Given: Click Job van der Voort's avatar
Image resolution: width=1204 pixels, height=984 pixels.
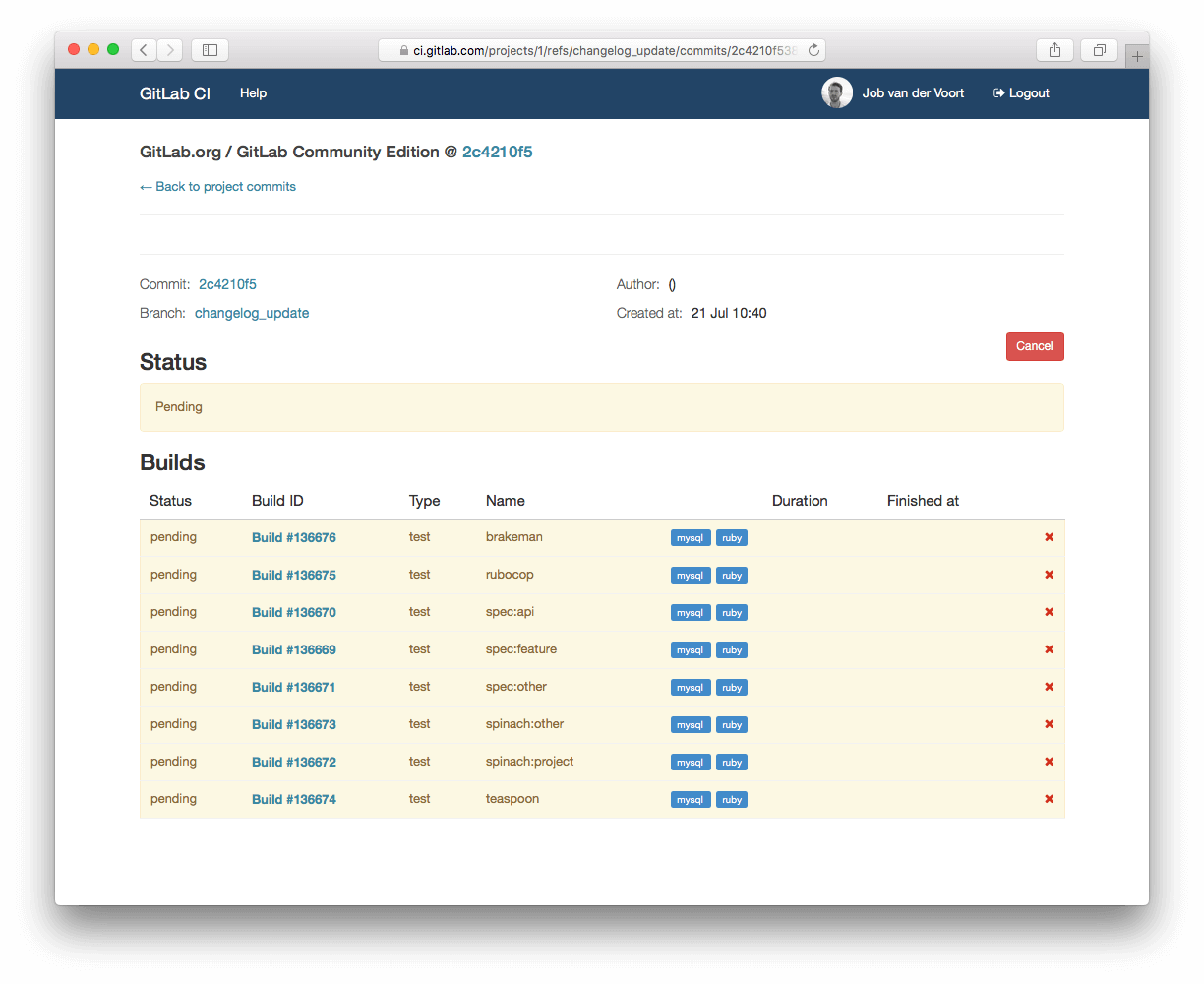Looking at the screenshot, I should 837,93.
